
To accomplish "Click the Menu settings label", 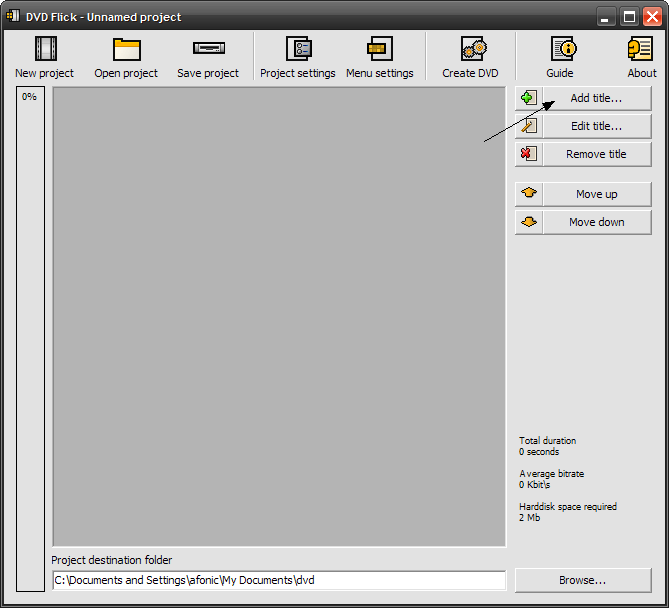I will coord(380,73).
